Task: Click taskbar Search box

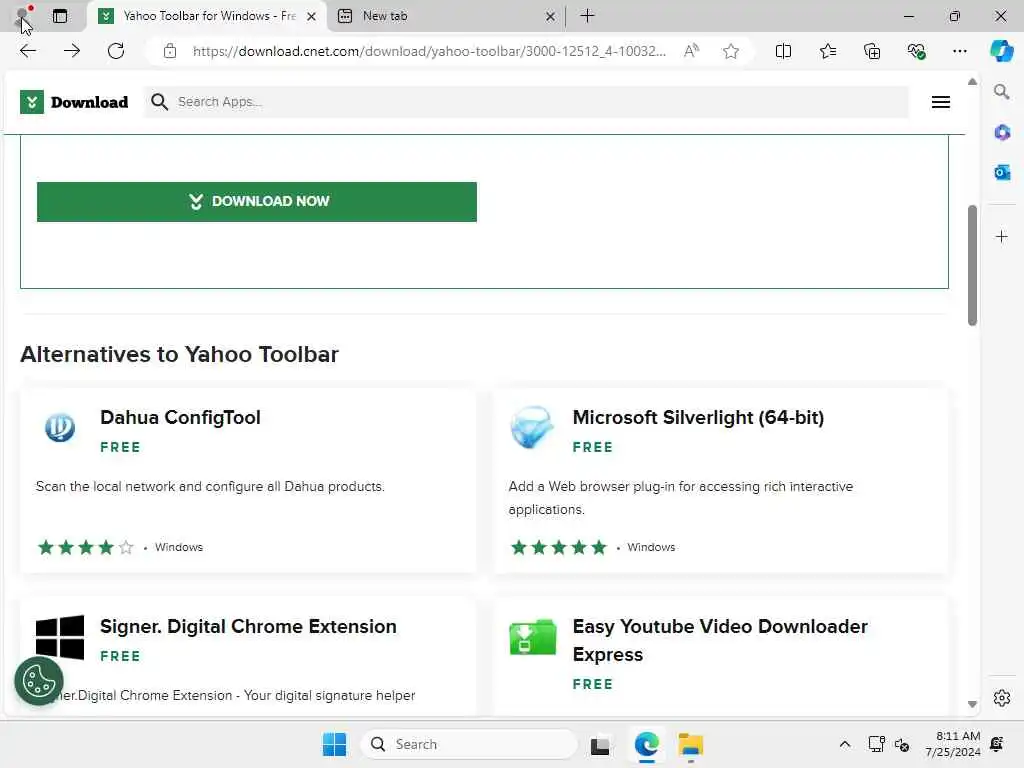Action: [x=469, y=744]
